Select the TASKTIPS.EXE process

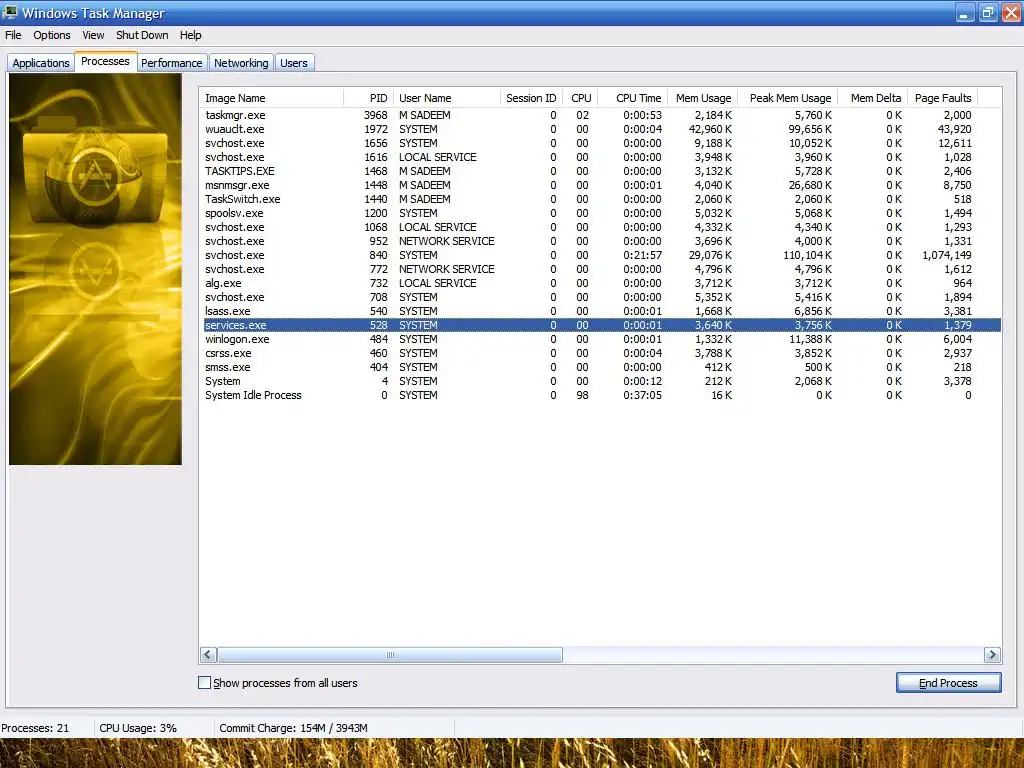pyautogui.click(x=602, y=171)
